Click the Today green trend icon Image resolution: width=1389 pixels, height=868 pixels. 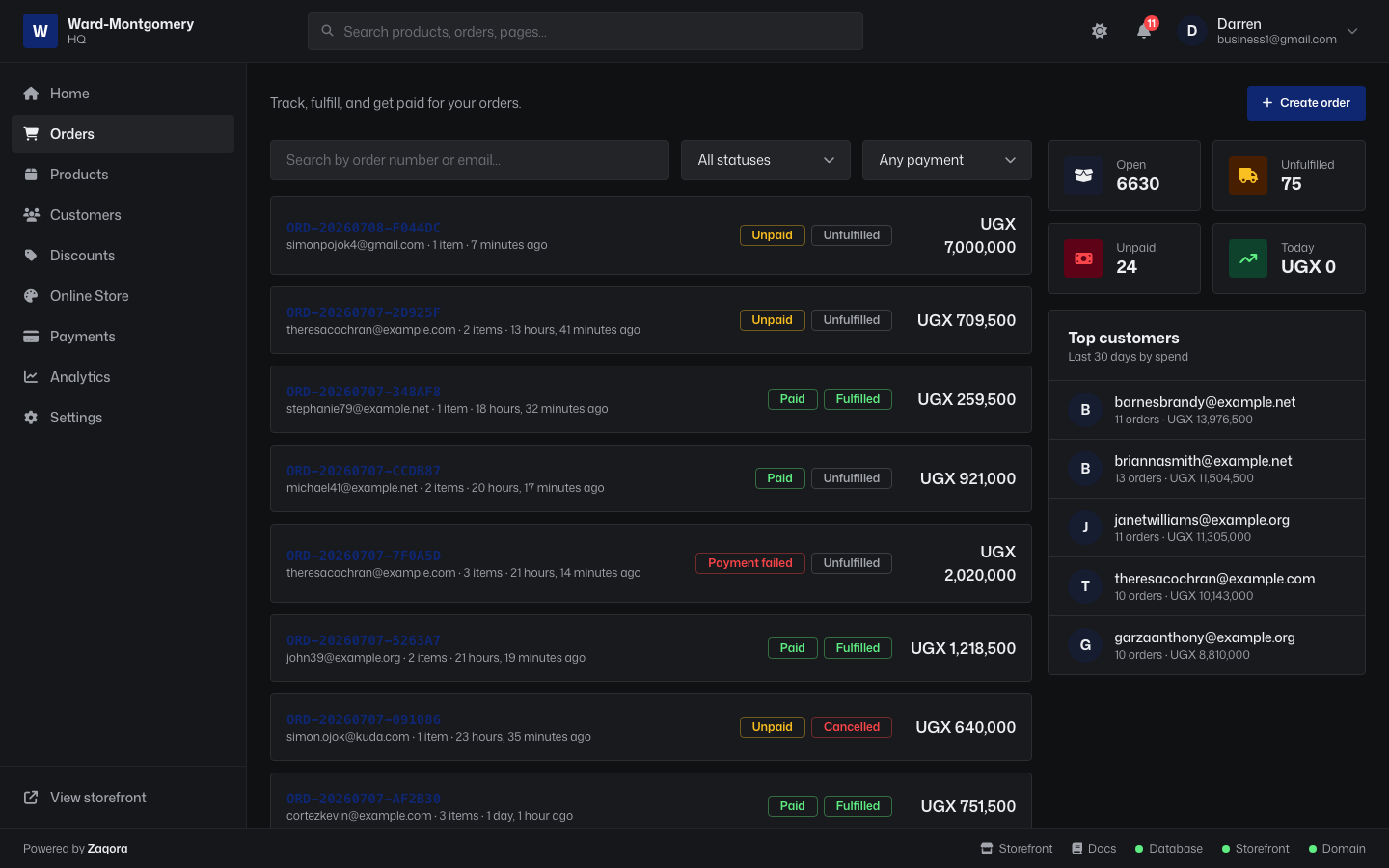point(1248,258)
